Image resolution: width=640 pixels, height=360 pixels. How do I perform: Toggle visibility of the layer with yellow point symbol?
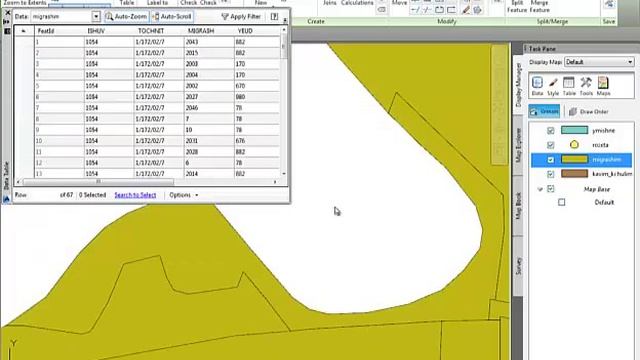(x=551, y=145)
